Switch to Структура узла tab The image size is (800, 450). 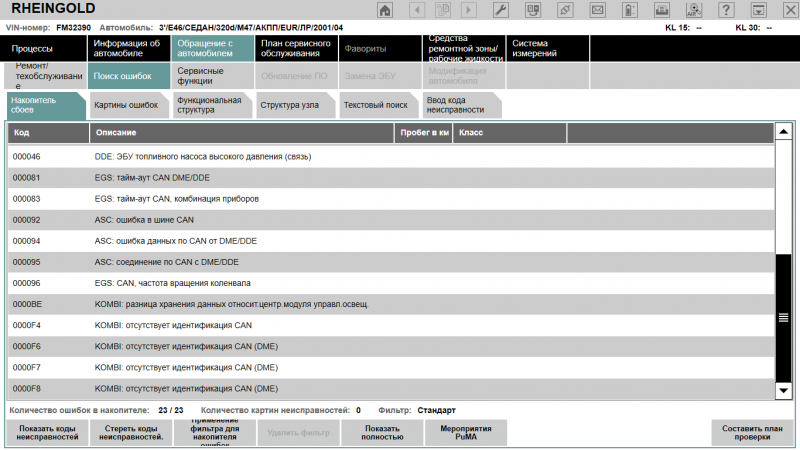(x=295, y=105)
